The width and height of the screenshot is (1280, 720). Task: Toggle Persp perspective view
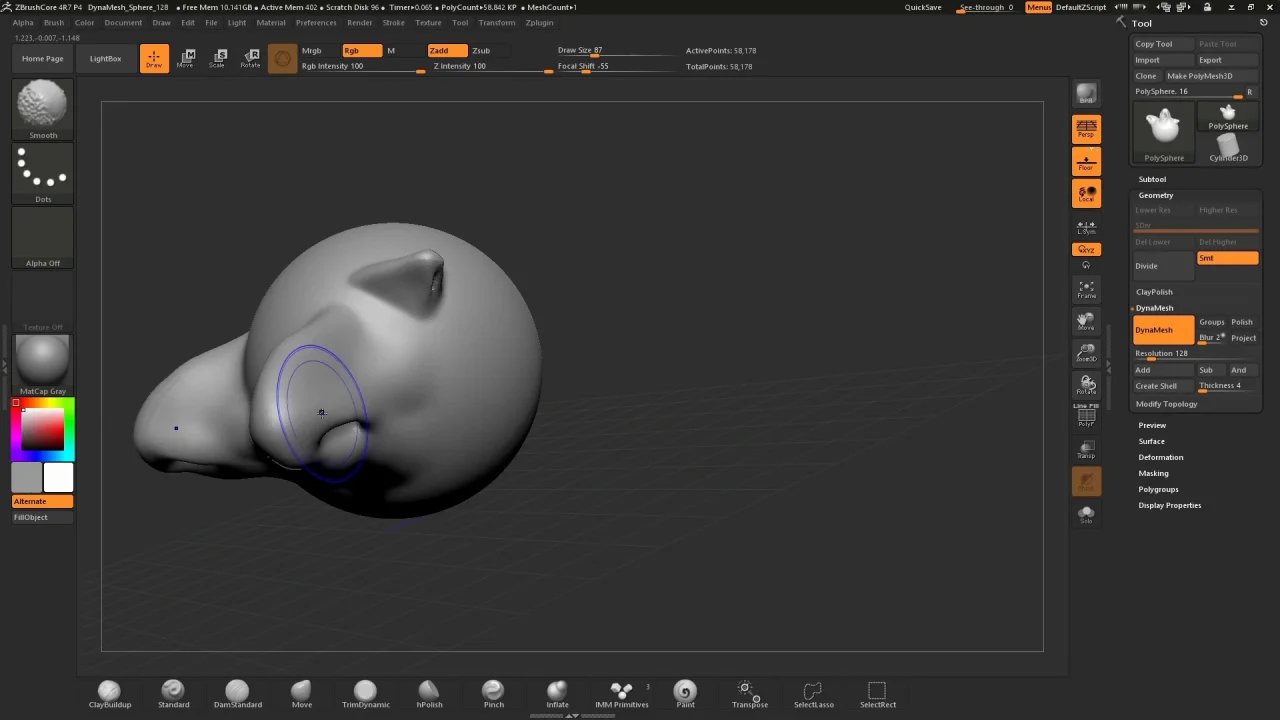[x=1086, y=129]
